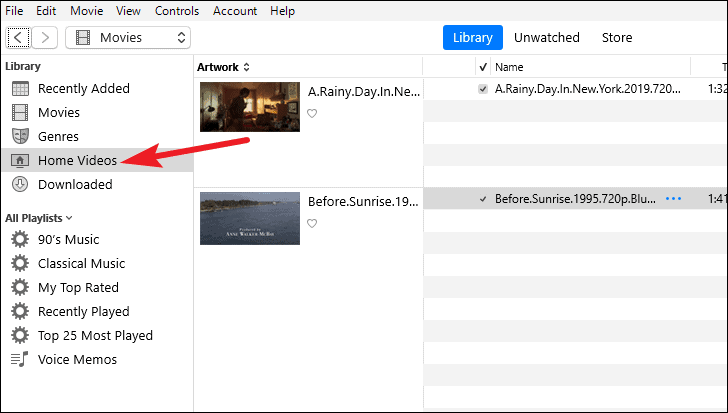Select the Downloaded arrow icon

[x=20, y=184]
